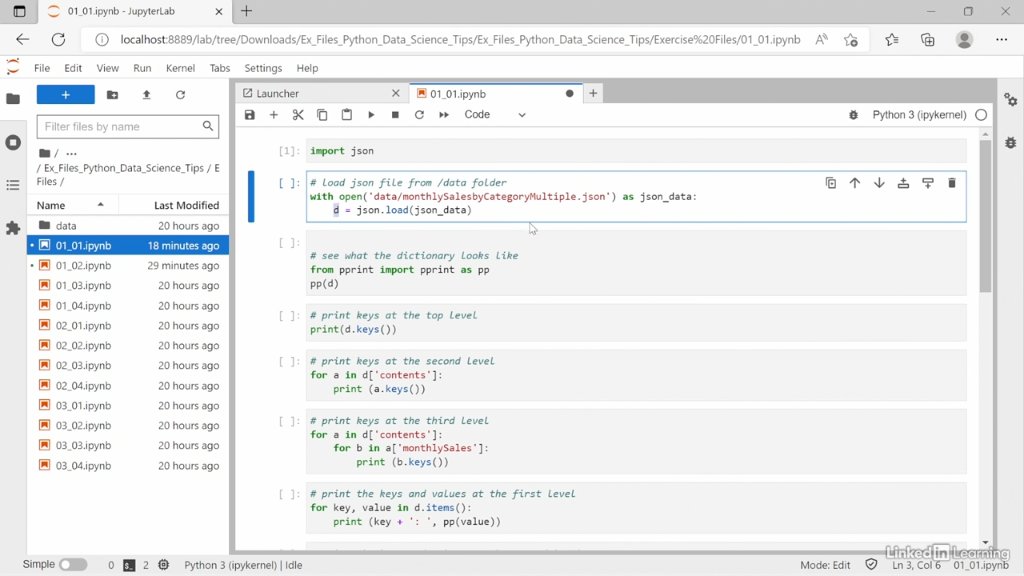
Task: Open debugger panel on right sidebar
Action: pyautogui.click(x=1010, y=142)
